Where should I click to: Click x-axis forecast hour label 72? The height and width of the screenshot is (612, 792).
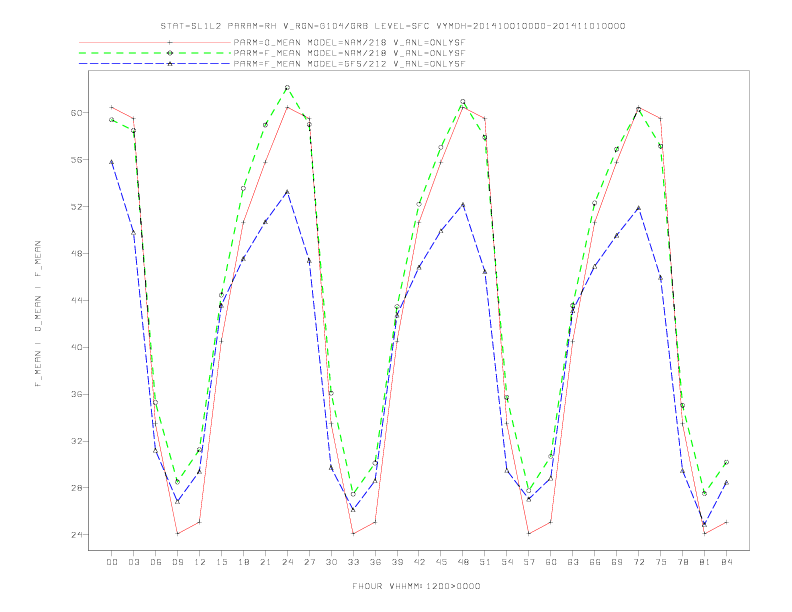[x=638, y=562]
